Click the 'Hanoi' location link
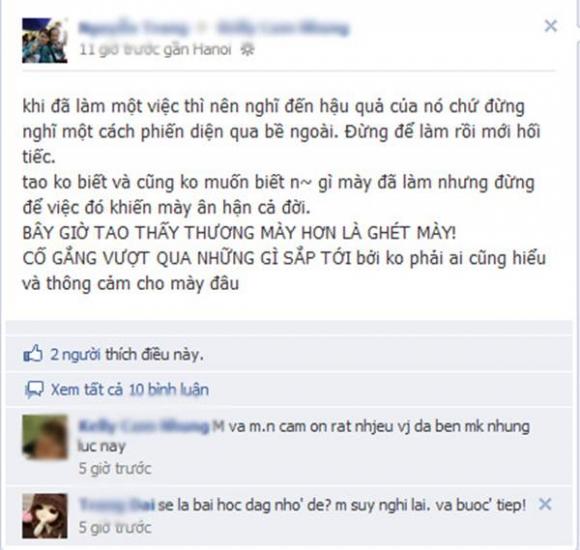Screen dimensions: 580x550 click(x=212, y=49)
